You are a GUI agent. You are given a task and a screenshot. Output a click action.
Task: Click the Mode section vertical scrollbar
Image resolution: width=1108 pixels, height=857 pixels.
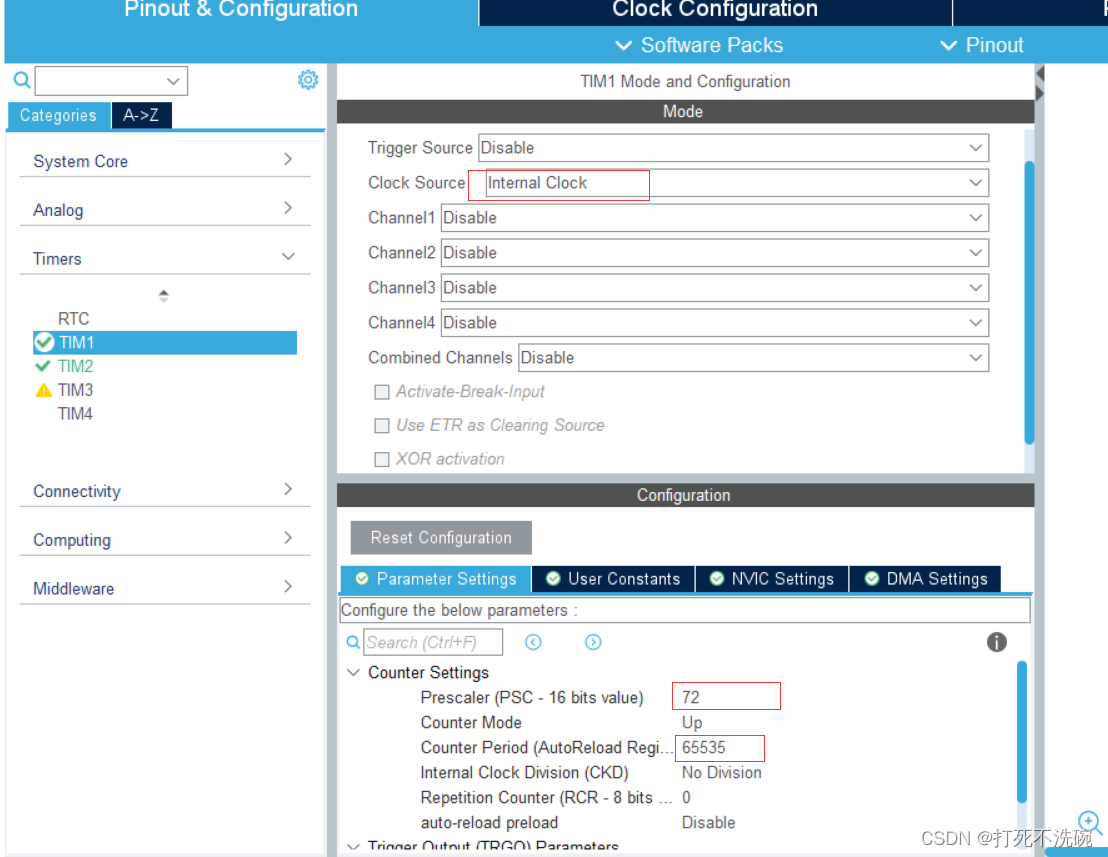tap(1030, 302)
